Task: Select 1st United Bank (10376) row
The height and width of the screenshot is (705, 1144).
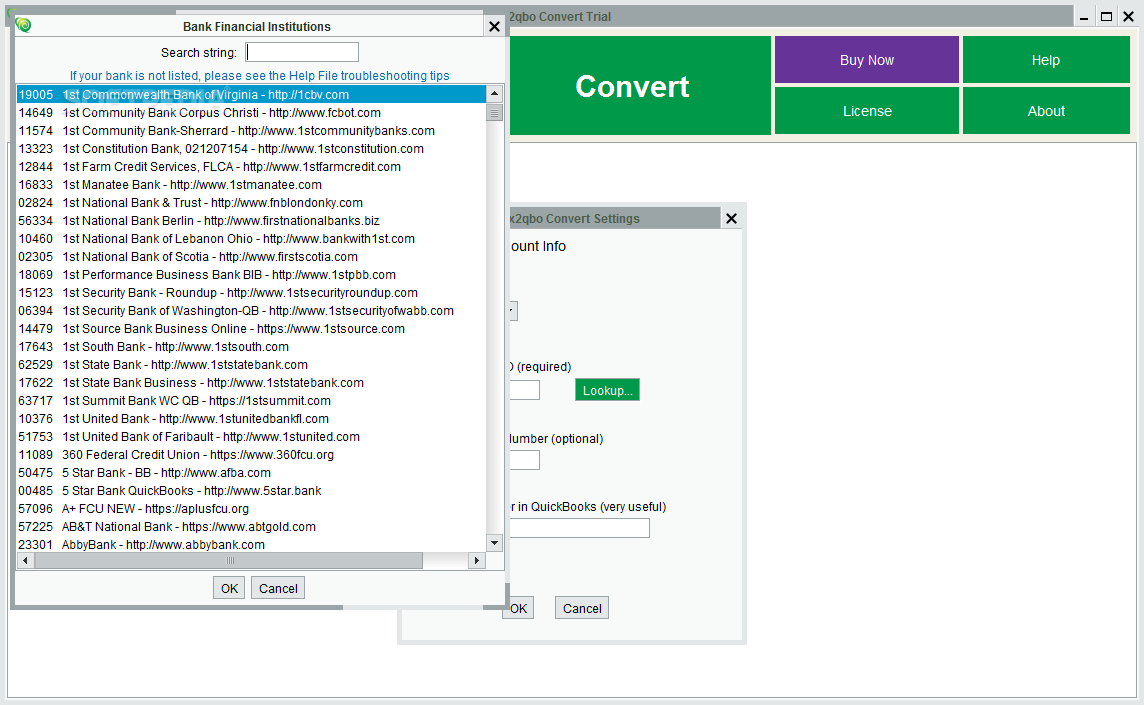Action: tap(251, 419)
